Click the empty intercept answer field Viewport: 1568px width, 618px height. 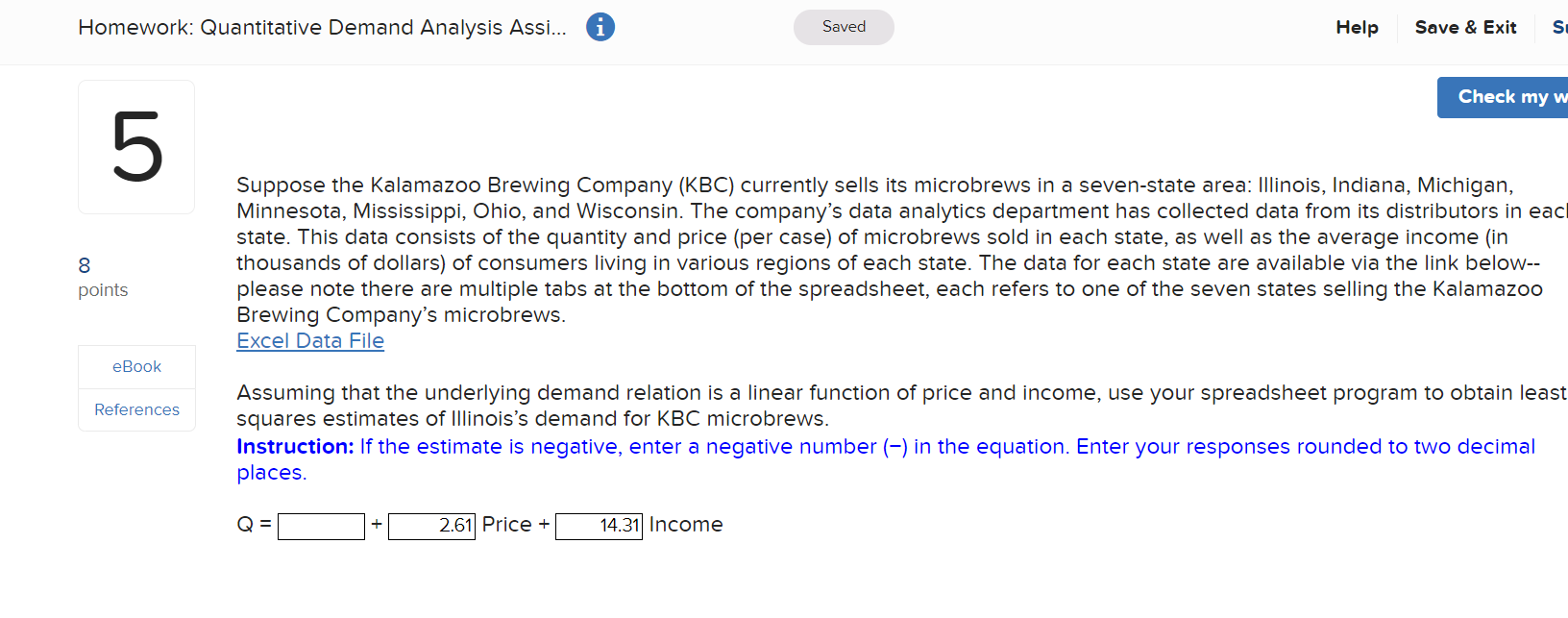pos(321,526)
